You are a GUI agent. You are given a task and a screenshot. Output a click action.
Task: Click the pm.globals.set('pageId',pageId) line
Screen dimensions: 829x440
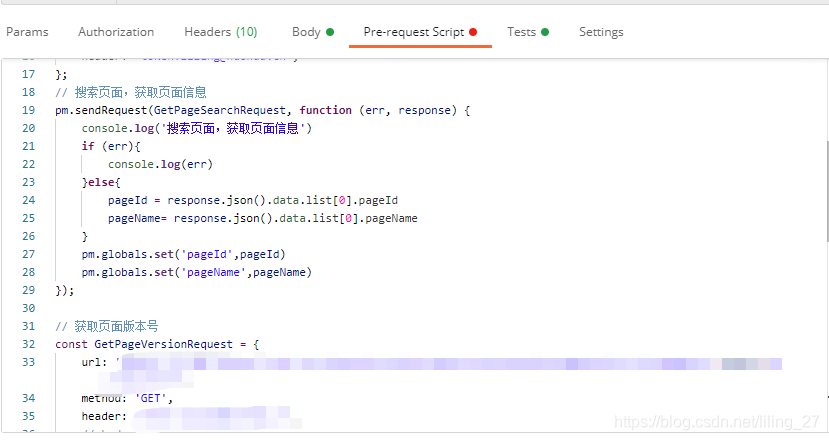pos(183,254)
